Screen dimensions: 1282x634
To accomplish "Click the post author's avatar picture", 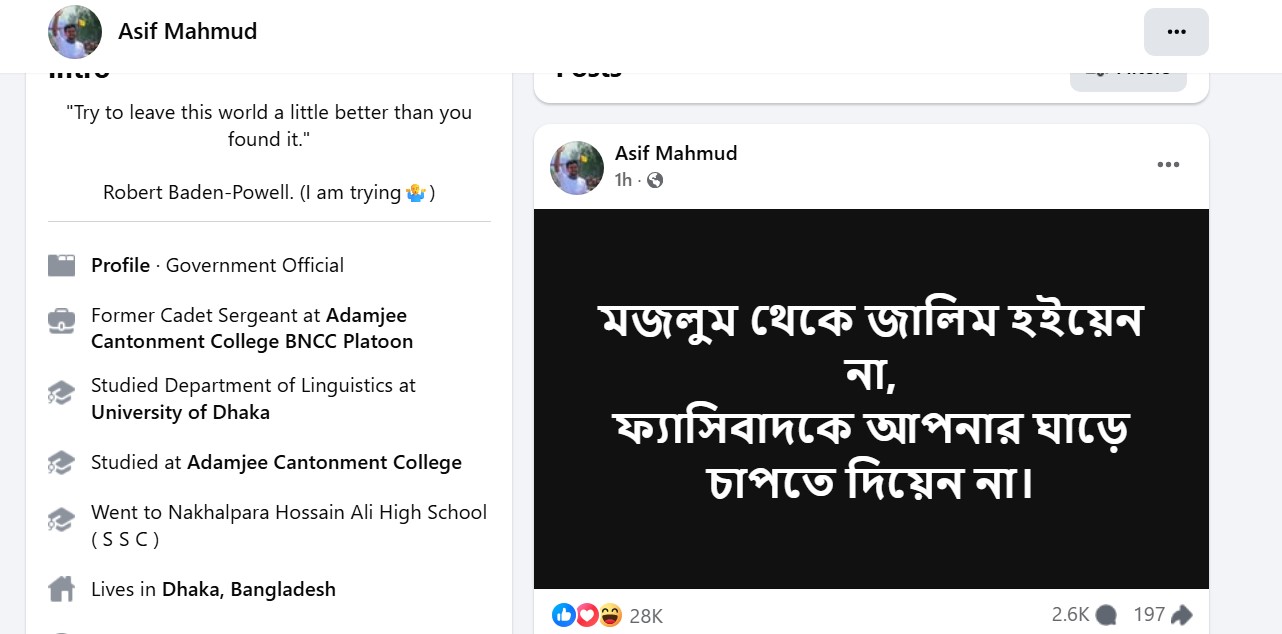I will 577,167.
